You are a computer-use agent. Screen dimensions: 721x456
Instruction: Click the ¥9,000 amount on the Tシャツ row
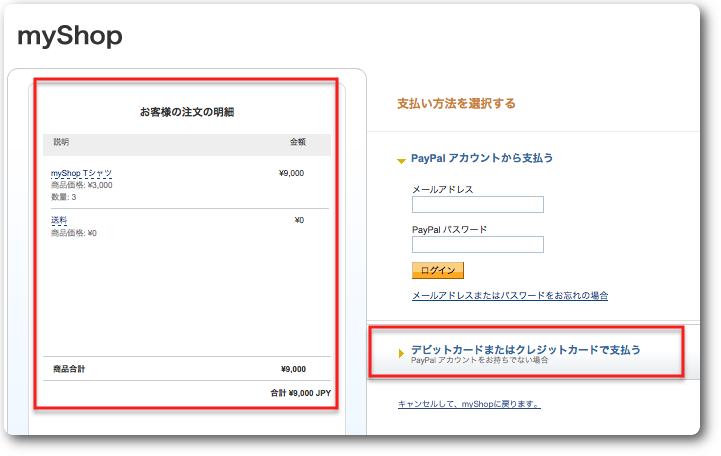292,173
